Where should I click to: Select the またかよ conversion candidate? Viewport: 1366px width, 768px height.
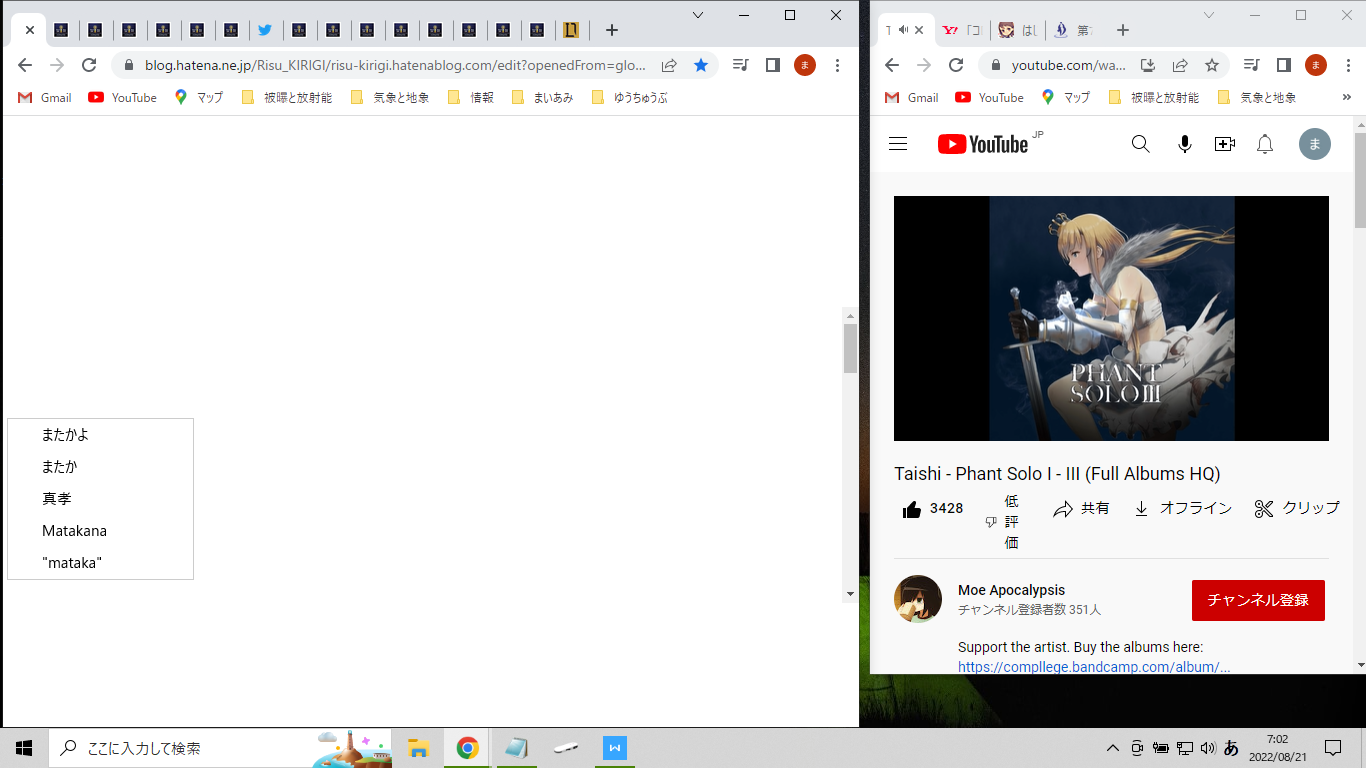click(x=100, y=435)
